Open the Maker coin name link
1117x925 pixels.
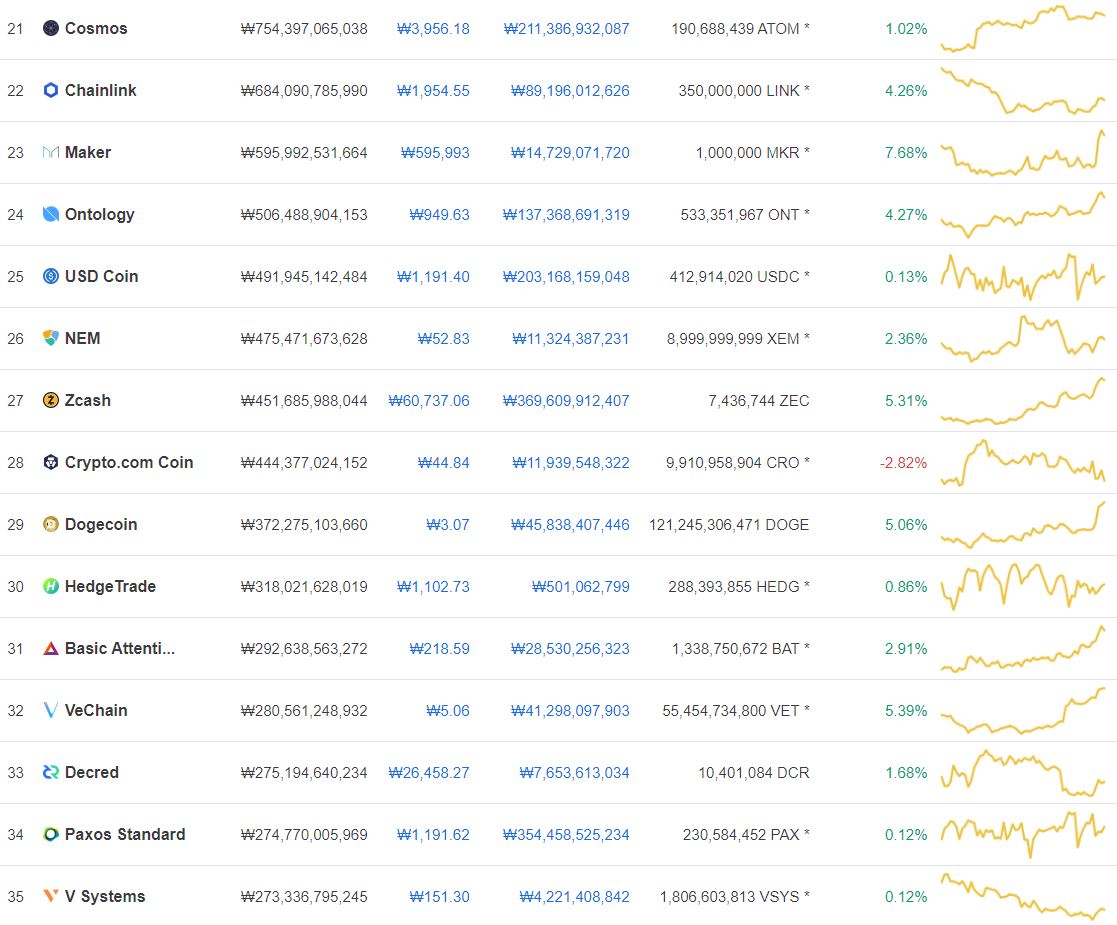(x=88, y=153)
